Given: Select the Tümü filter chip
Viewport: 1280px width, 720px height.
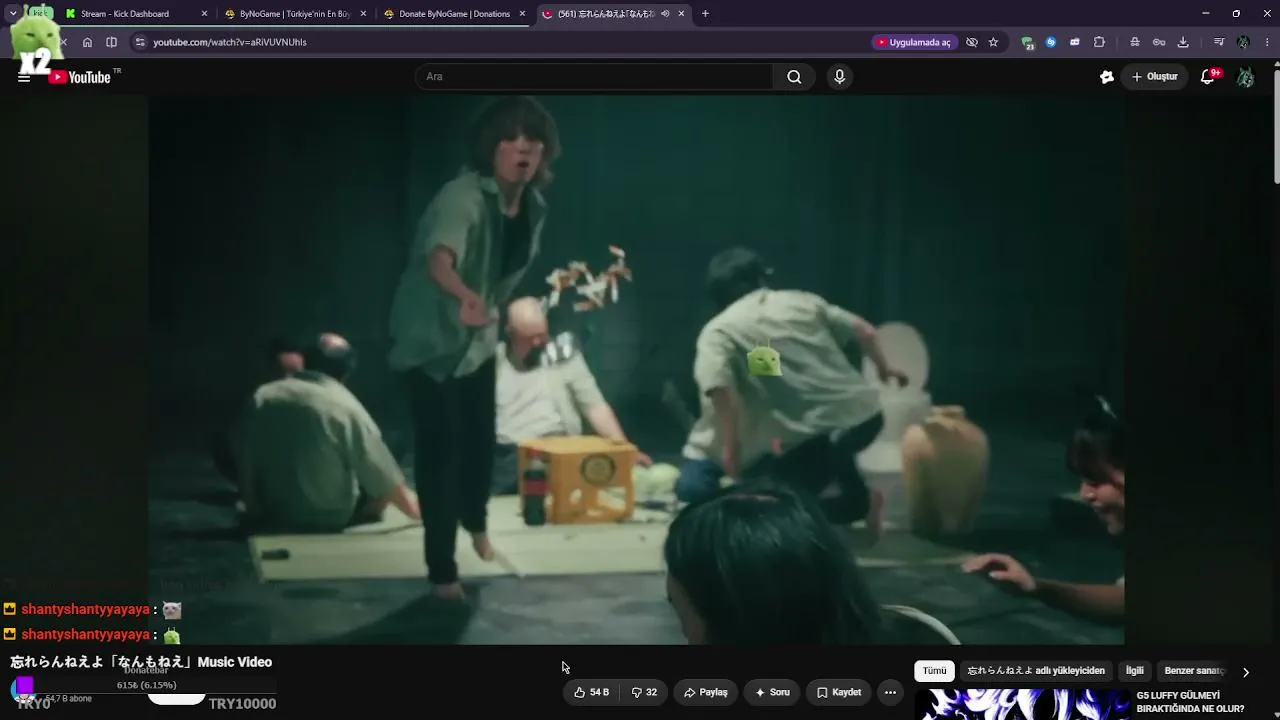Looking at the screenshot, I should click(x=934, y=671).
